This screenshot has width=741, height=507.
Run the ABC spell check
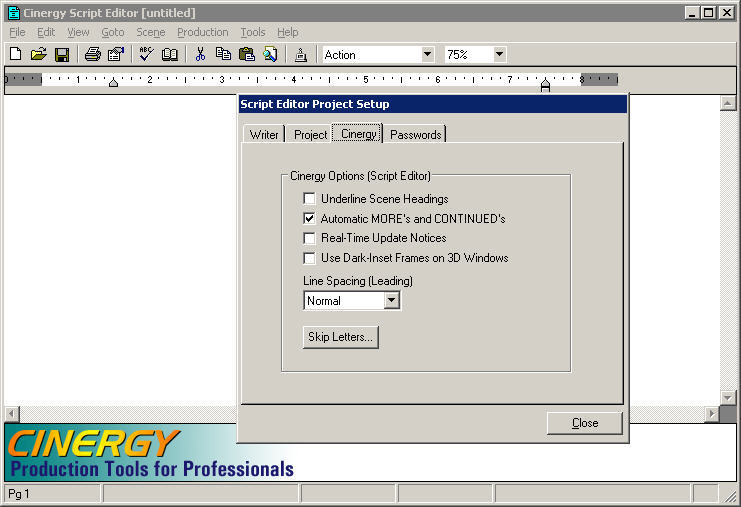tap(146, 54)
